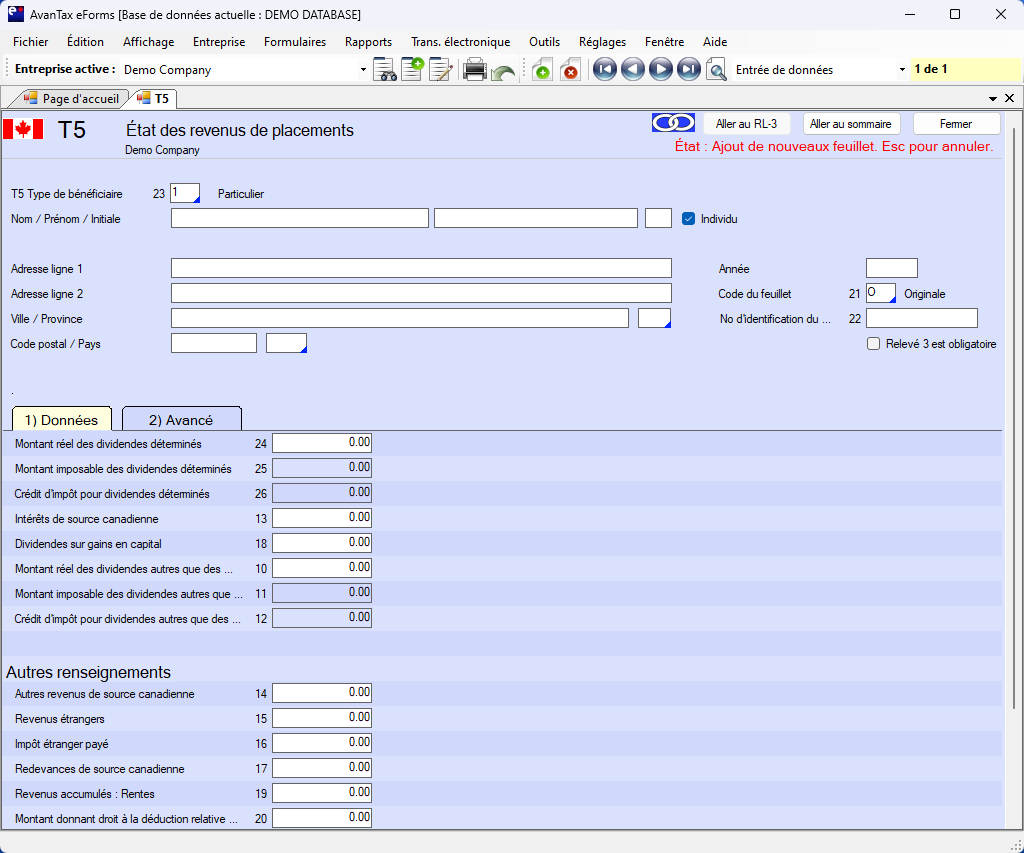Screen dimensions: 1024x853
Task: Jump to the last record
Action: (x=688, y=70)
